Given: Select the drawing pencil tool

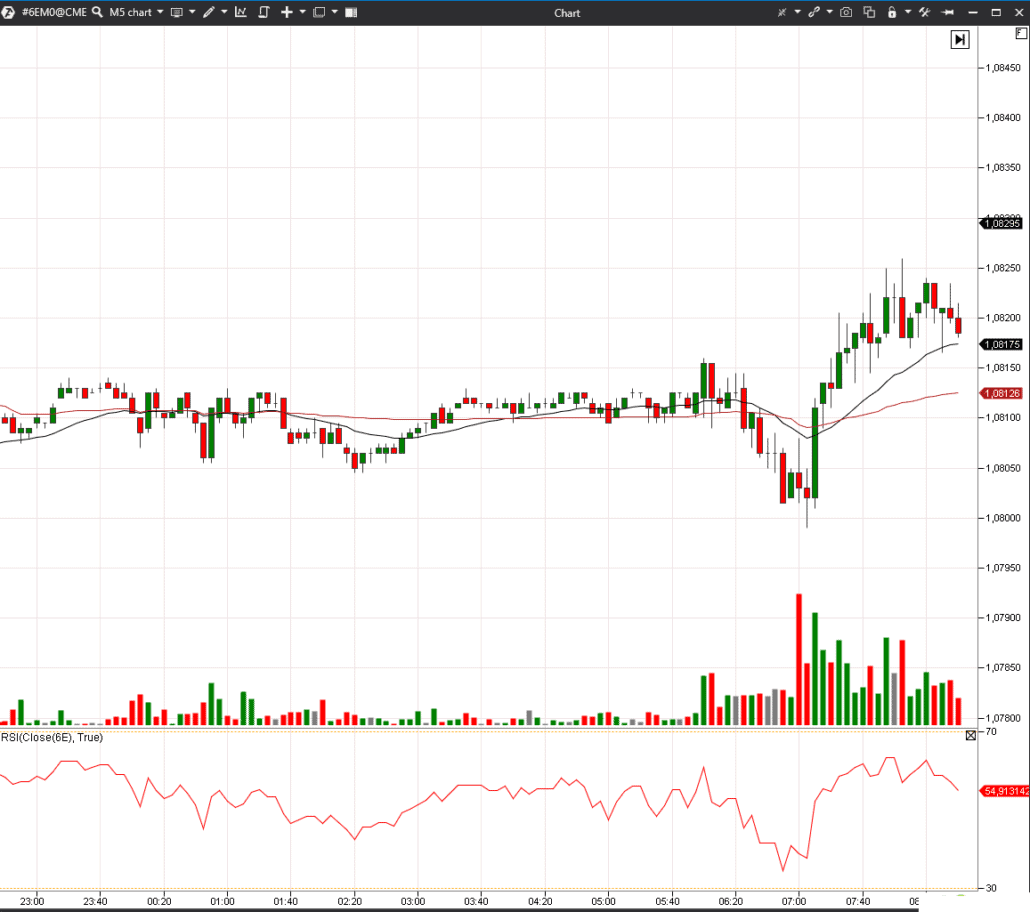Looking at the screenshot, I should pos(209,13).
